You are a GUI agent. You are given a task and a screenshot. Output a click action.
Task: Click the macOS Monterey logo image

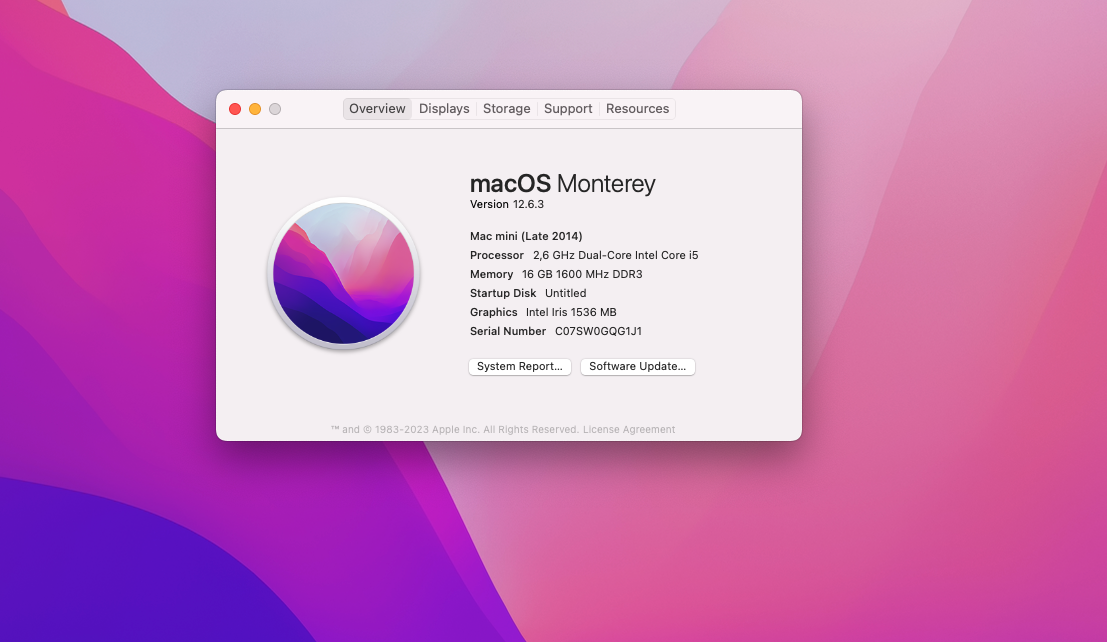click(x=344, y=273)
